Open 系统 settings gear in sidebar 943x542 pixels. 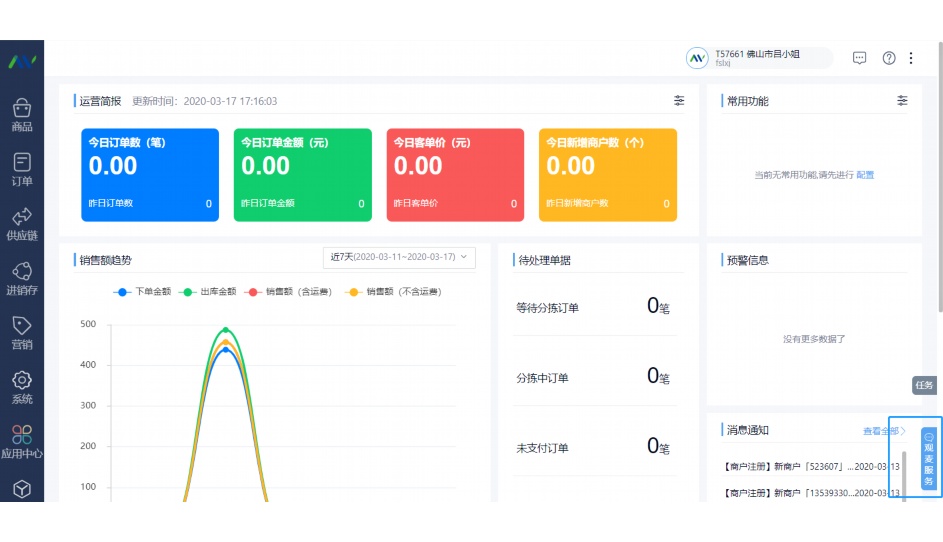(x=22, y=388)
